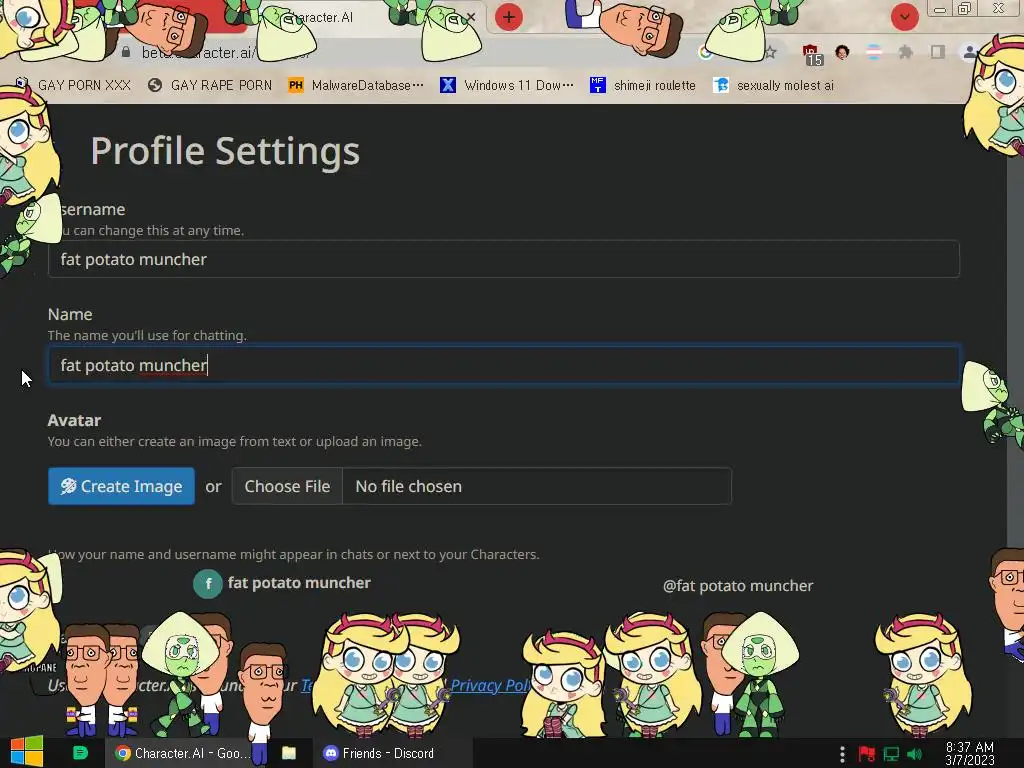This screenshot has height=768, width=1024.
Task: Open the network tray icon
Action: click(x=891, y=754)
